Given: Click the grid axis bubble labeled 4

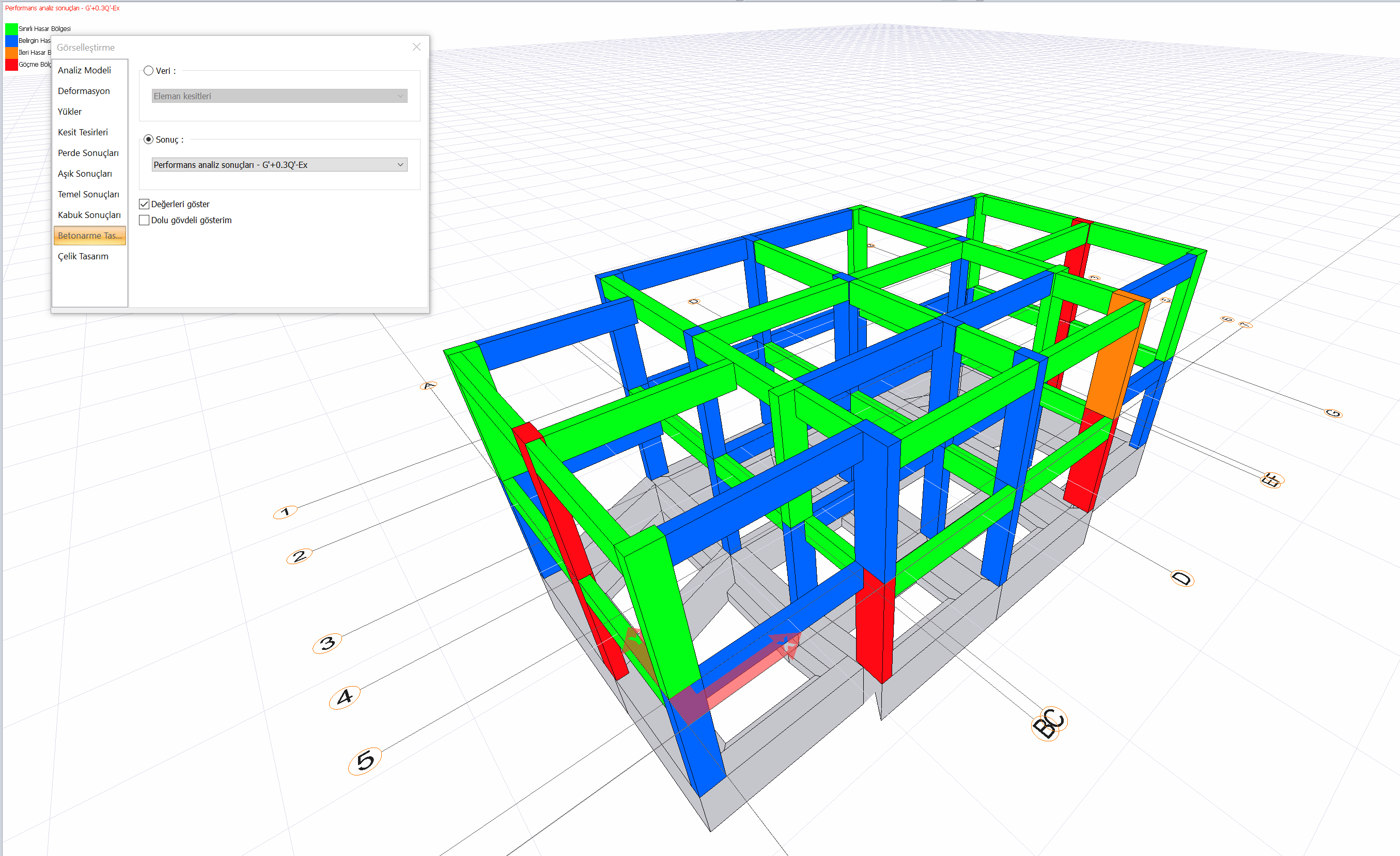Looking at the screenshot, I should 345,697.
